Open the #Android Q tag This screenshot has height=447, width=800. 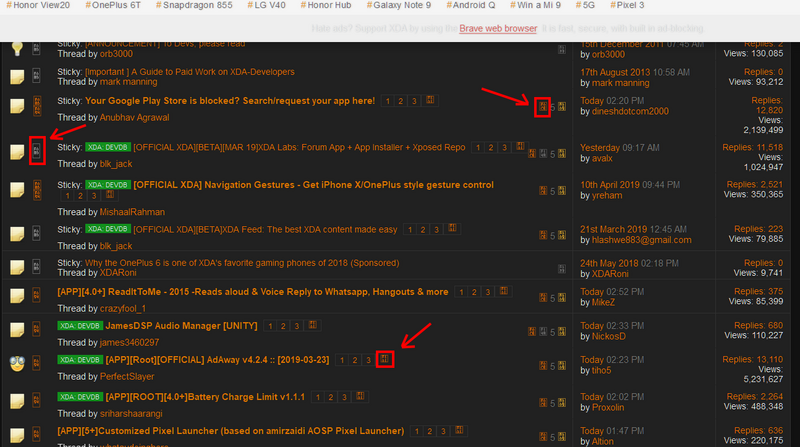pos(470,5)
